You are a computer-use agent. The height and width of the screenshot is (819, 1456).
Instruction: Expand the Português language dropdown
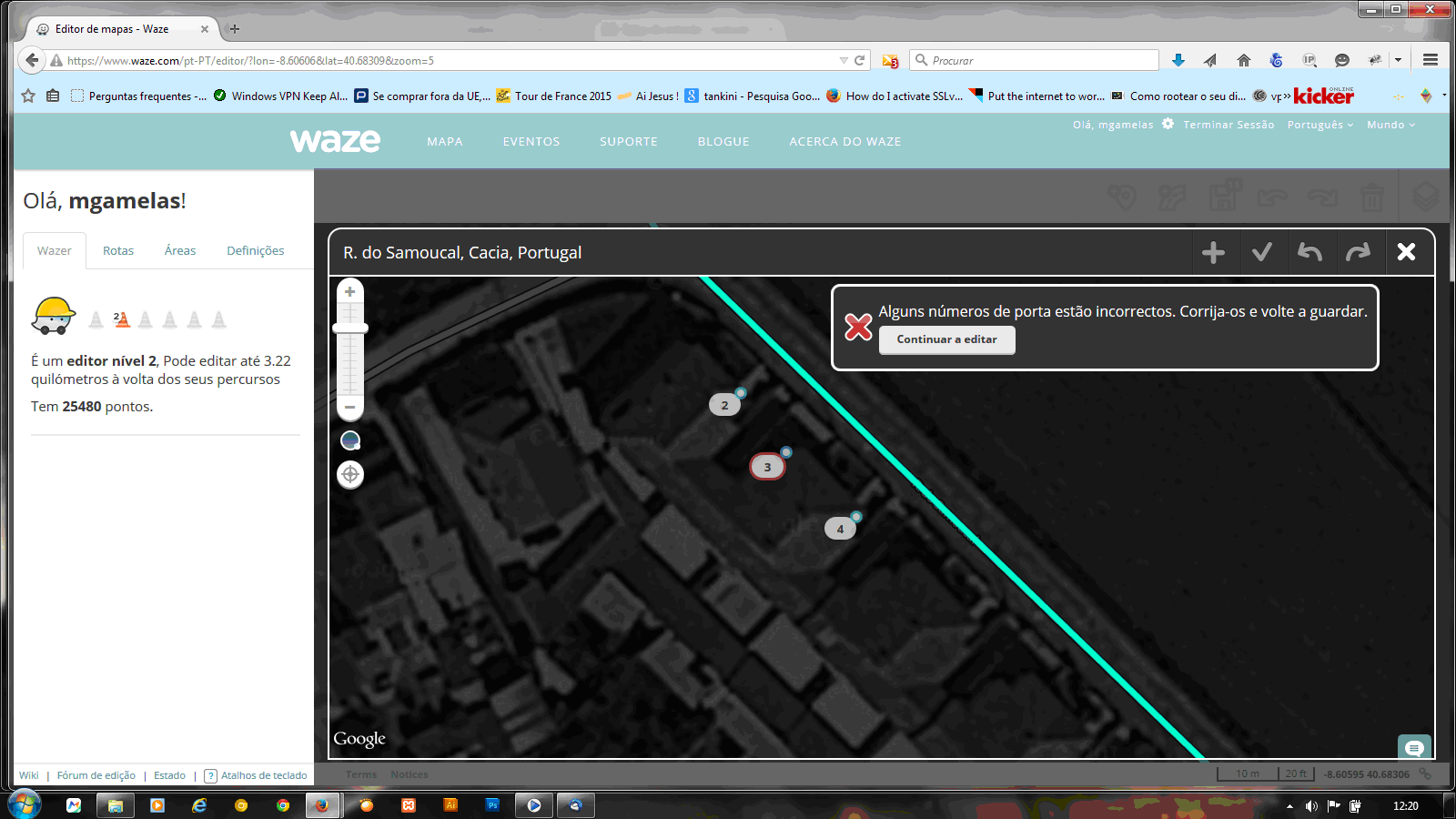(1320, 125)
